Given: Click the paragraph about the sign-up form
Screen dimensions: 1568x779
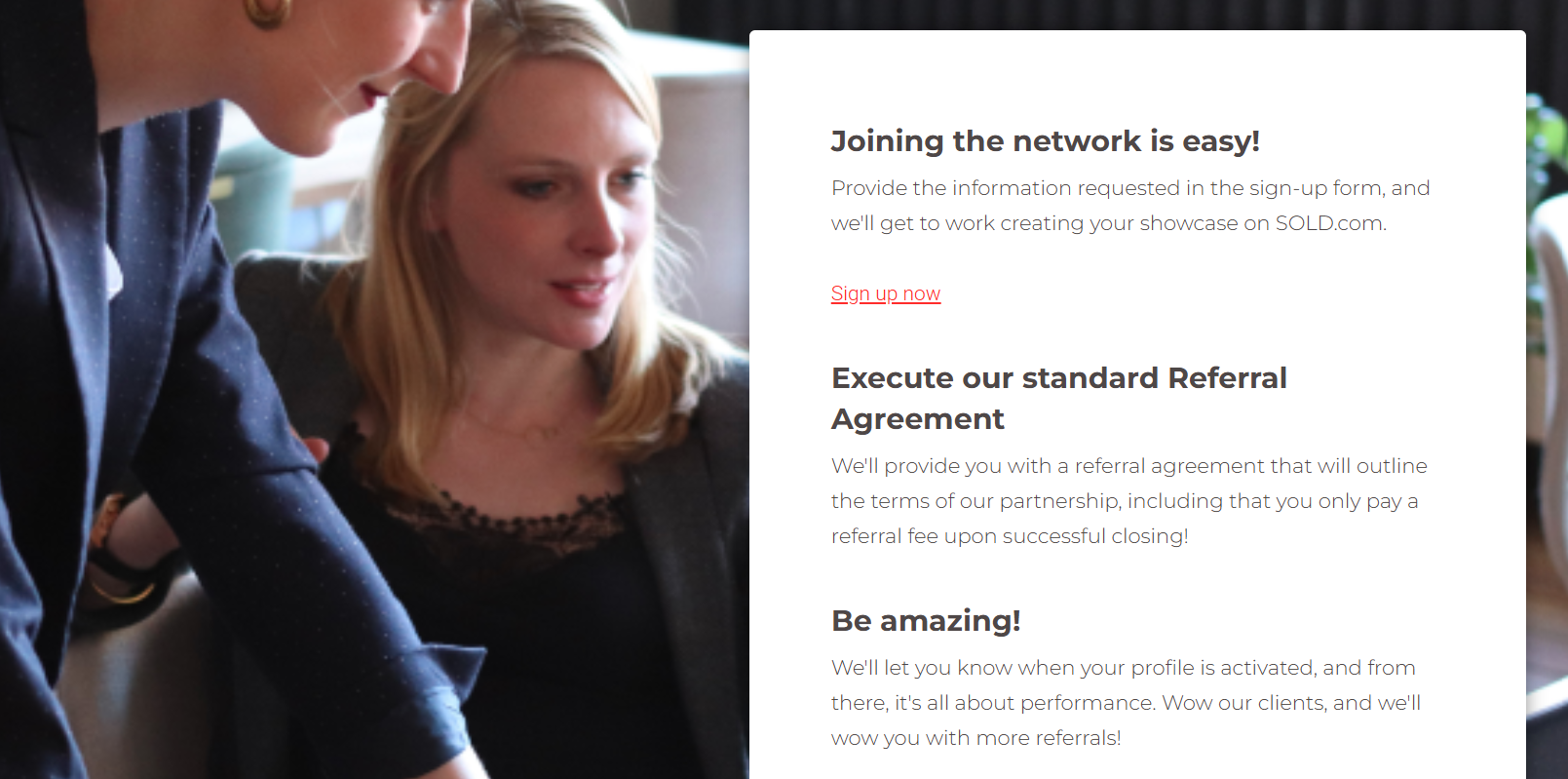Looking at the screenshot, I should pos(1129,206).
